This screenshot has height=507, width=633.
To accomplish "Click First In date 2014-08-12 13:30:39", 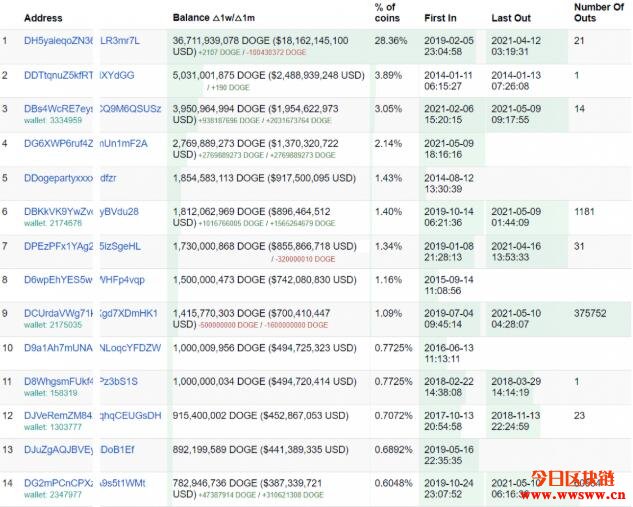I will click(449, 183).
